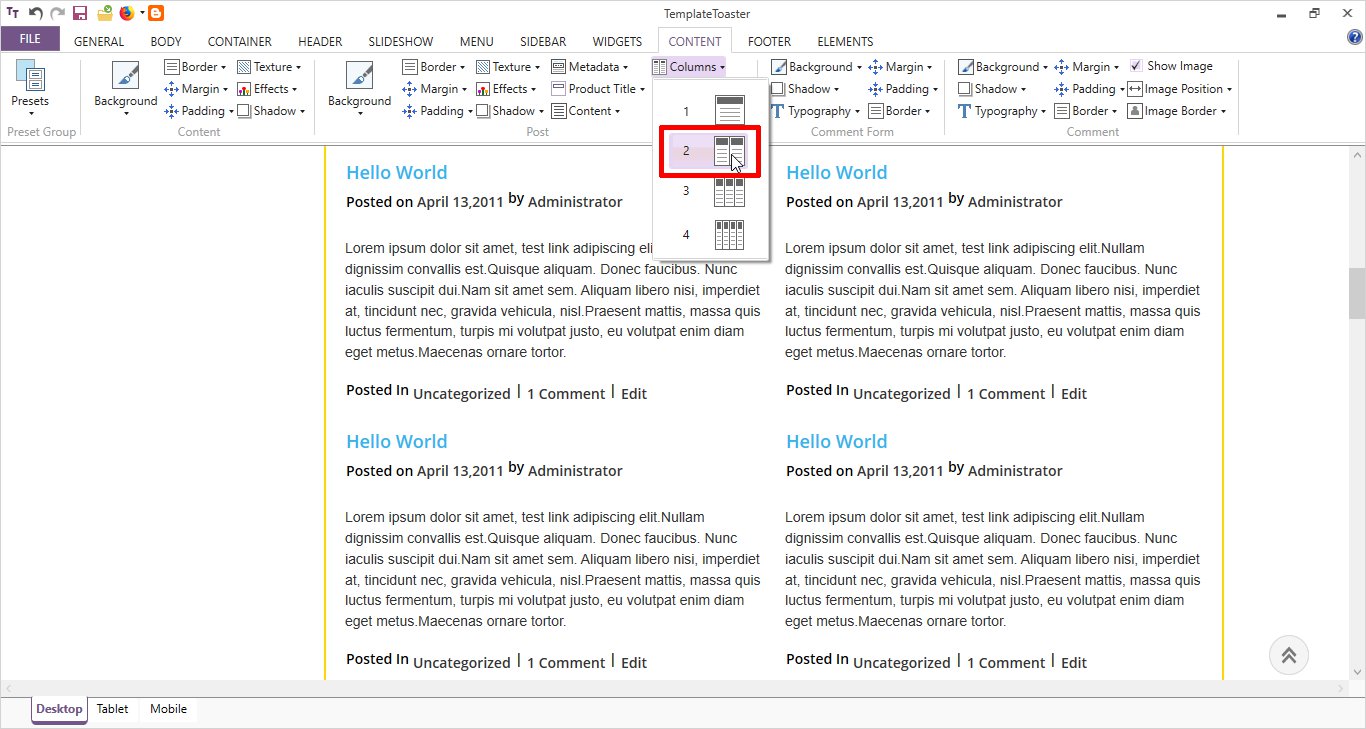Toggle Shadow in the Content group

[x=243, y=111]
